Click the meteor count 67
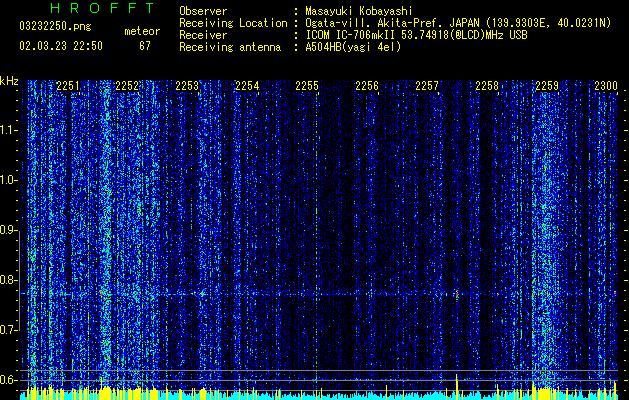Screen dimensions: 629x400 pyautogui.click(x=145, y=46)
